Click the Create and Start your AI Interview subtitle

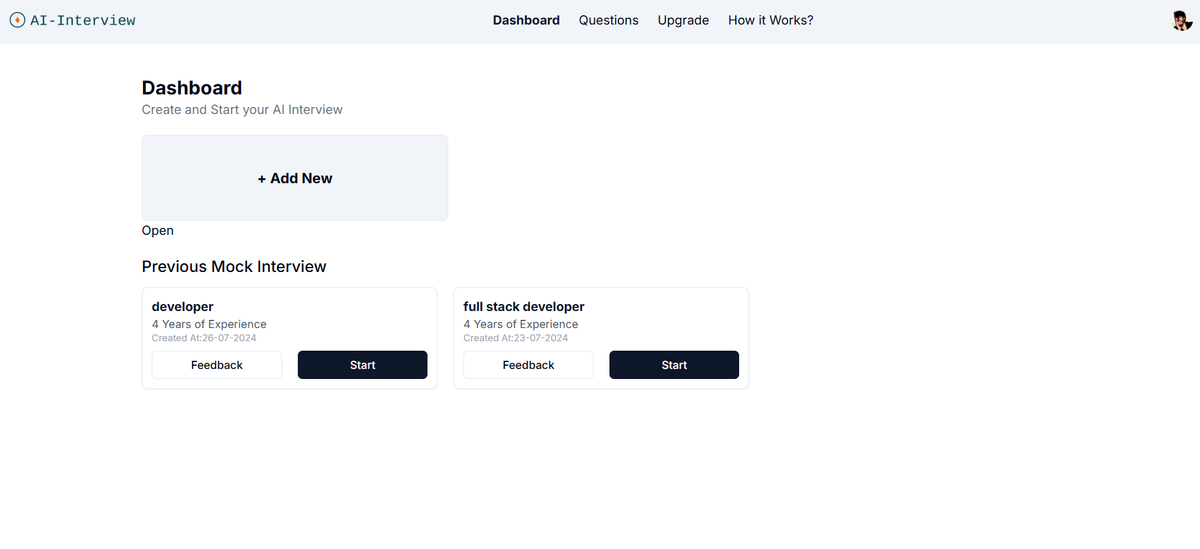coord(242,110)
